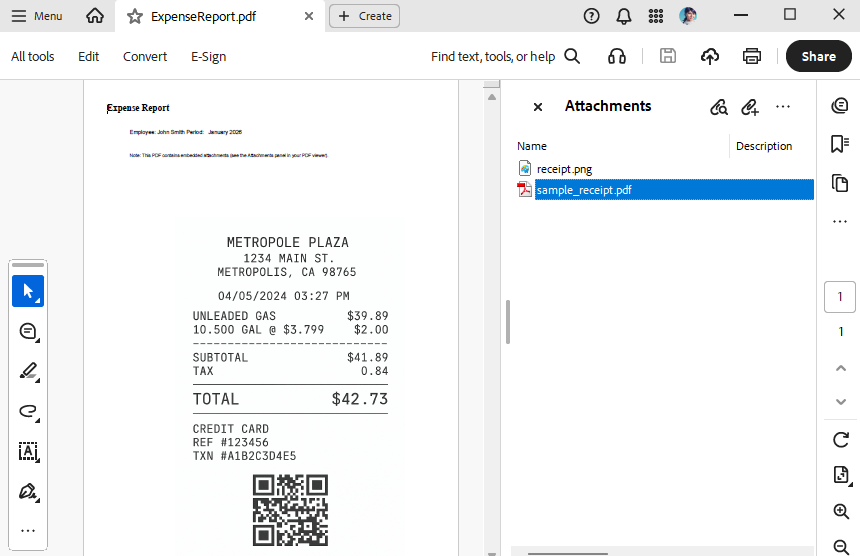Open more quick tools ellipsis
The height and width of the screenshot is (556, 860).
28,530
